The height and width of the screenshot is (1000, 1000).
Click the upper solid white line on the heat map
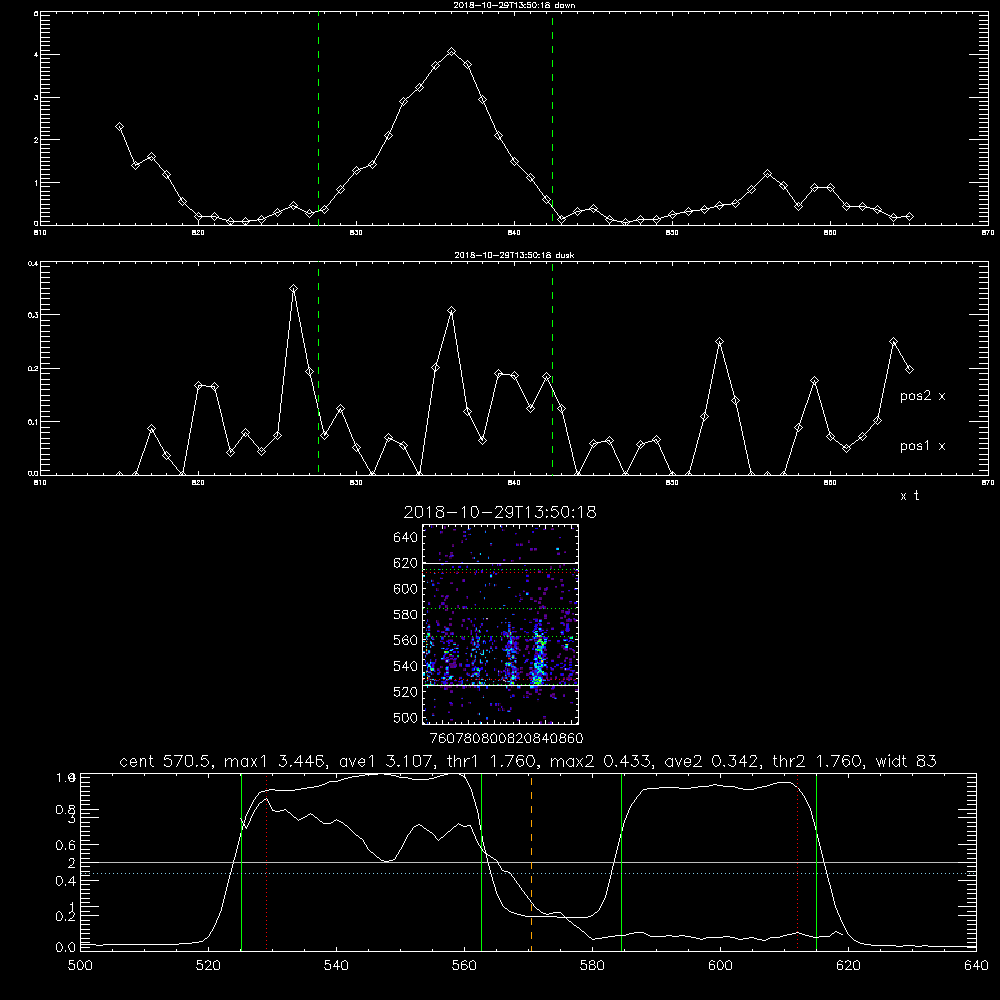500,564
